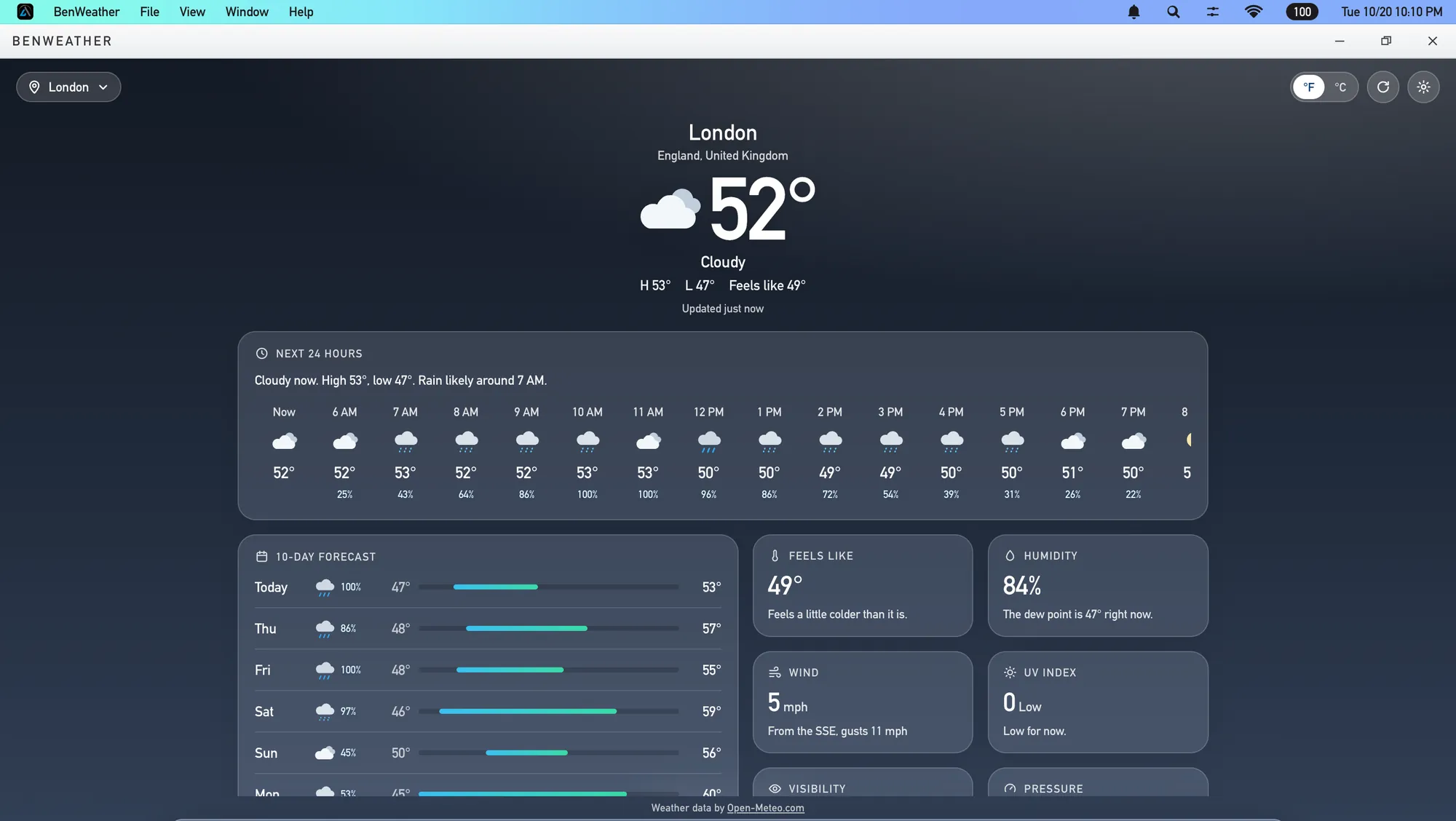Click the 3 PM 54% precipitation value
Image resolution: width=1456 pixels, height=821 pixels.
pos(890,494)
